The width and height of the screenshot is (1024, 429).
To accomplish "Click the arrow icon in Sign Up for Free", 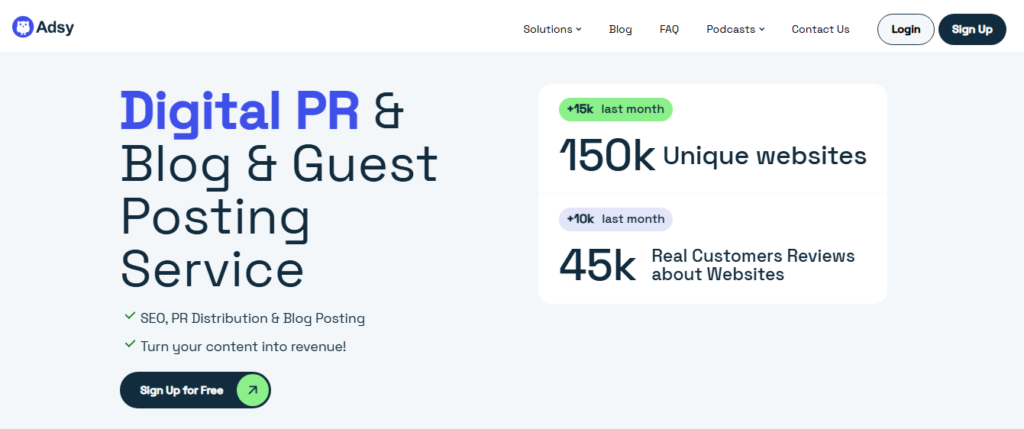I will coord(252,390).
